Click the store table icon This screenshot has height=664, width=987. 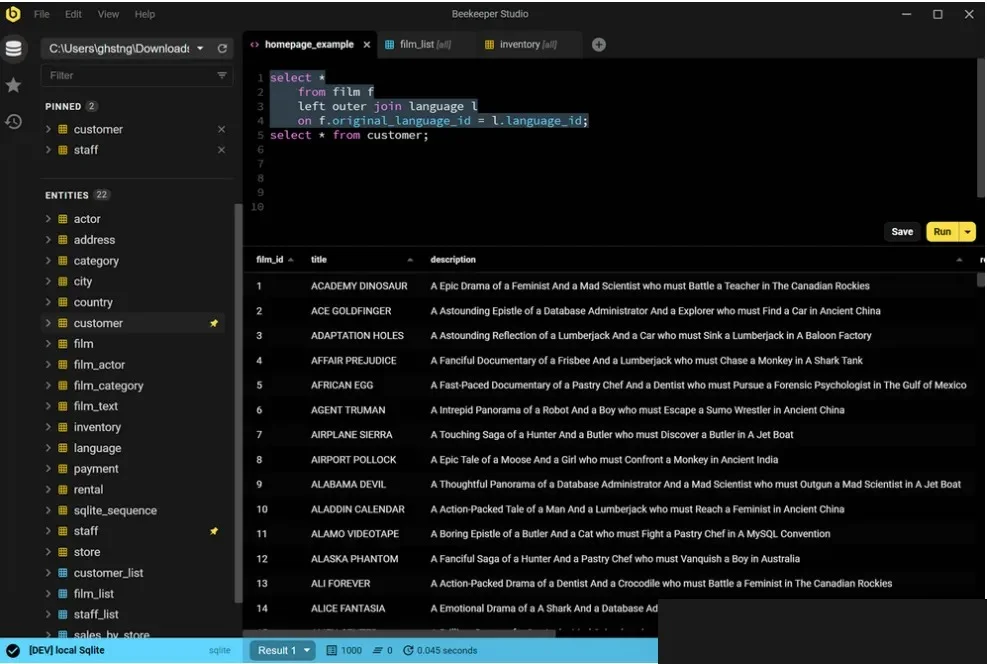click(63, 552)
